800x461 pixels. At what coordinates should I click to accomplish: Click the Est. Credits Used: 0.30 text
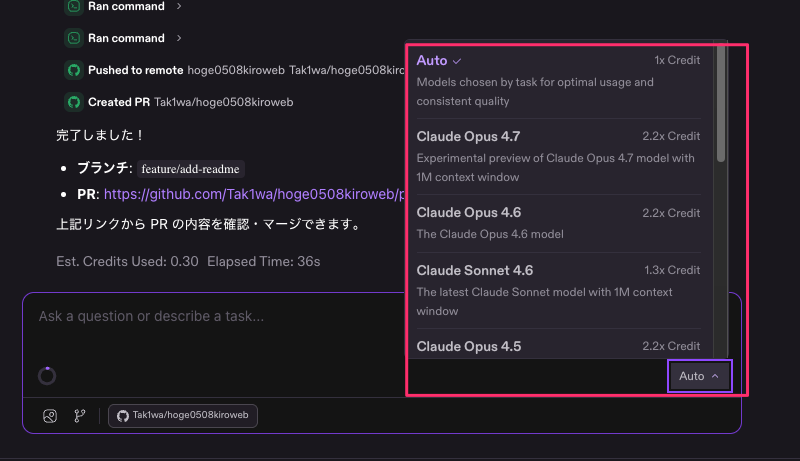[127, 262]
